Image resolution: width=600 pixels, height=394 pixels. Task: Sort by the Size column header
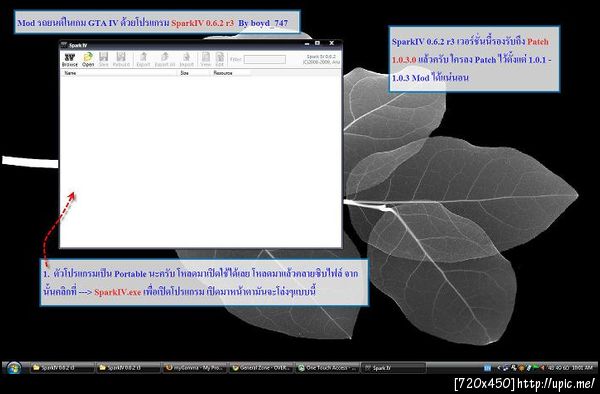tap(194, 73)
